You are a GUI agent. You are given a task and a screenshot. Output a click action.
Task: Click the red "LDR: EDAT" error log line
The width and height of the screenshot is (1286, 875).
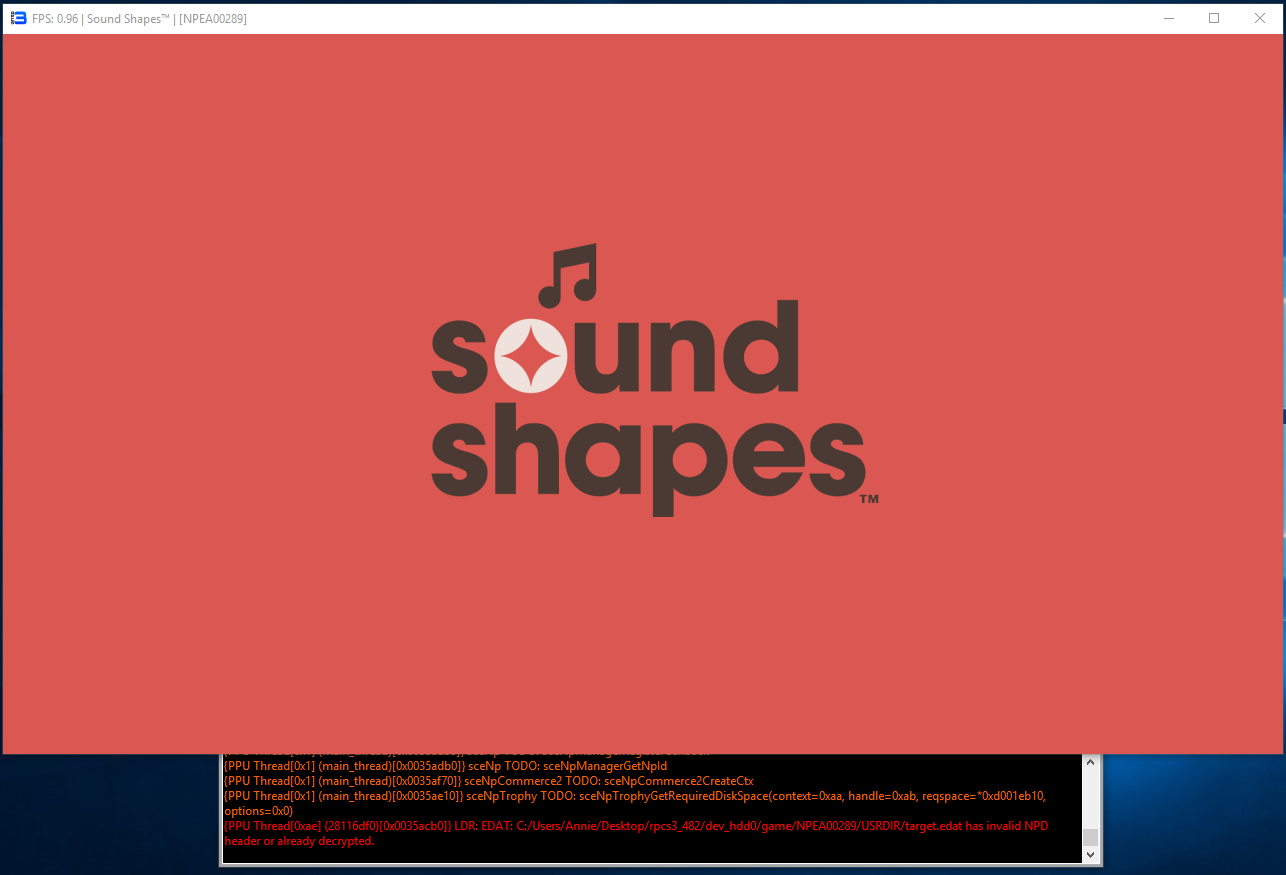[637, 834]
